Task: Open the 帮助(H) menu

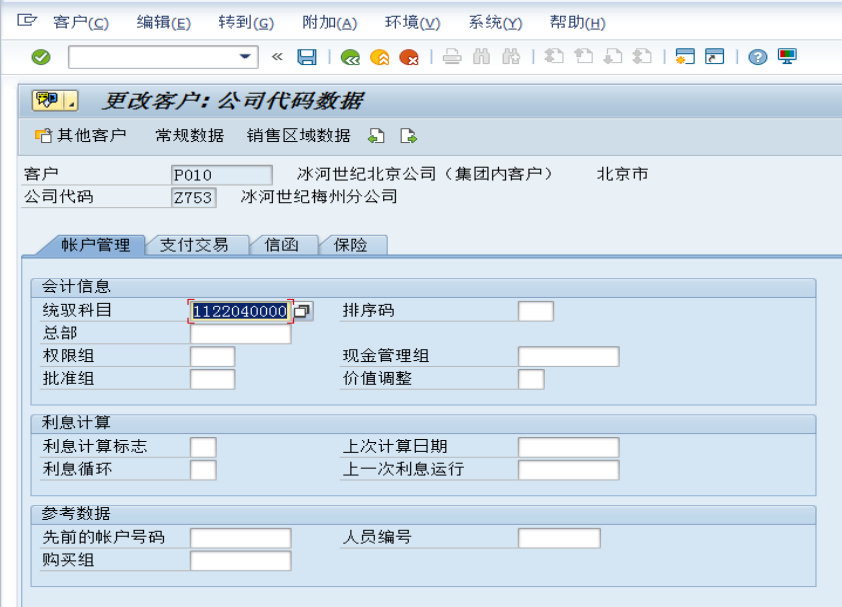Action: (577, 23)
